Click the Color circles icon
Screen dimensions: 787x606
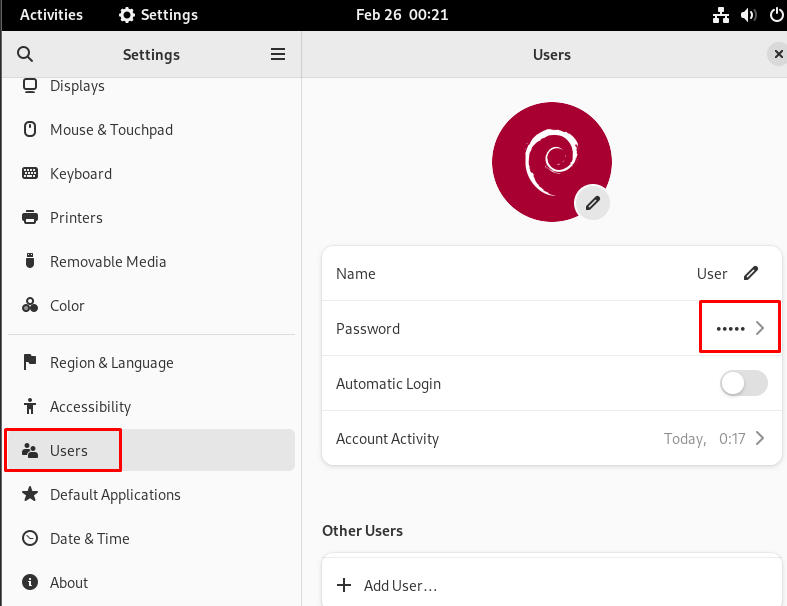[x=30, y=305]
